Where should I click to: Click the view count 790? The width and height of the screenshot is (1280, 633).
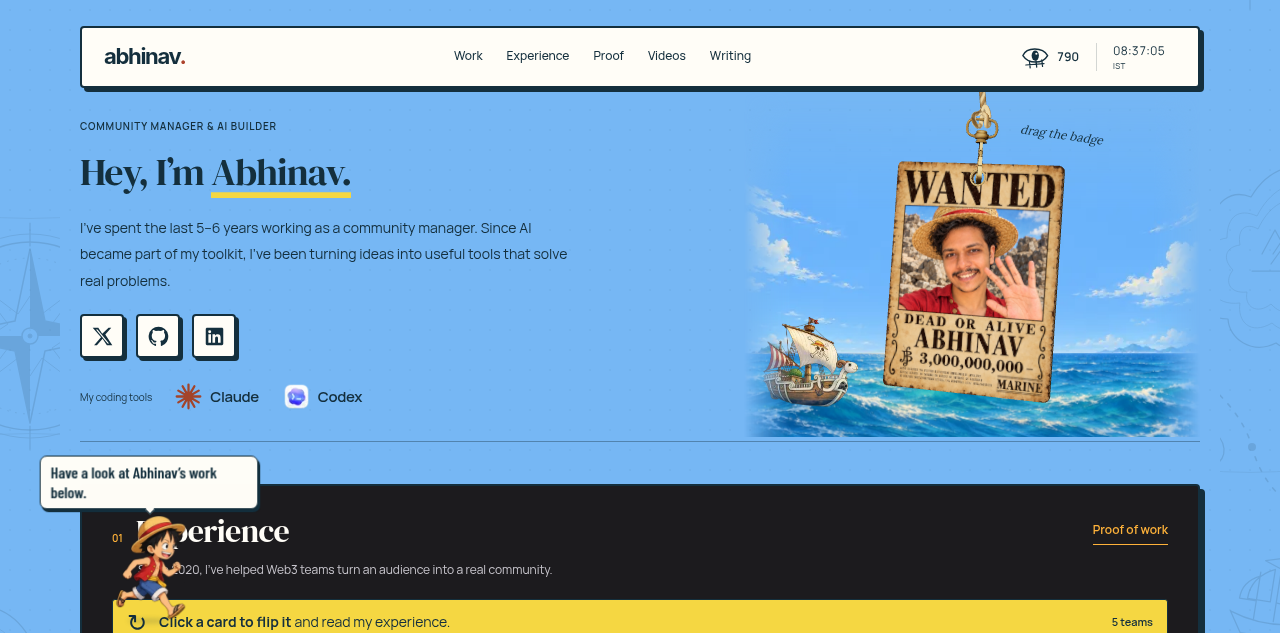pyautogui.click(x=1068, y=57)
